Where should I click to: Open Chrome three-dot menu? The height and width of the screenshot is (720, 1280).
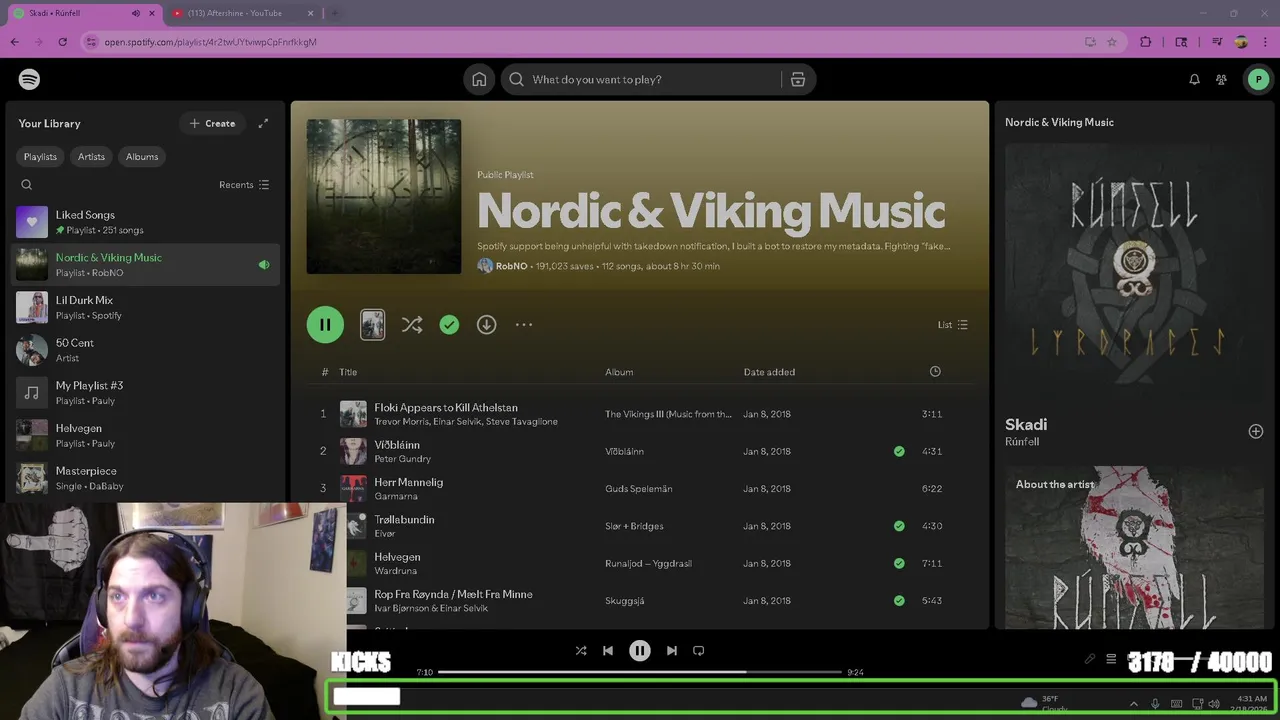pyautogui.click(x=1264, y=42)
